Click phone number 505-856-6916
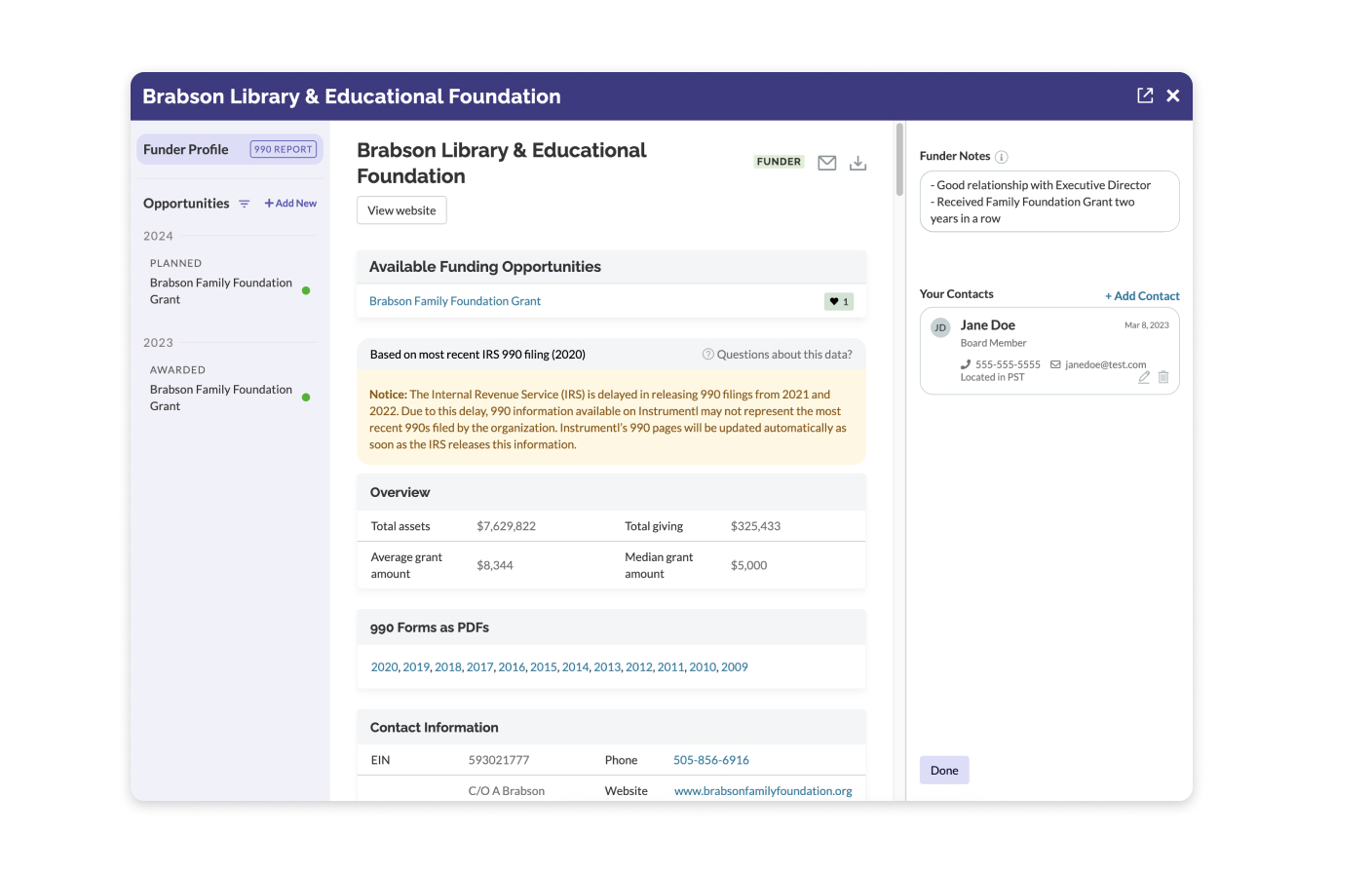This screenshot has width=1372, height=873. pos(711,760)
